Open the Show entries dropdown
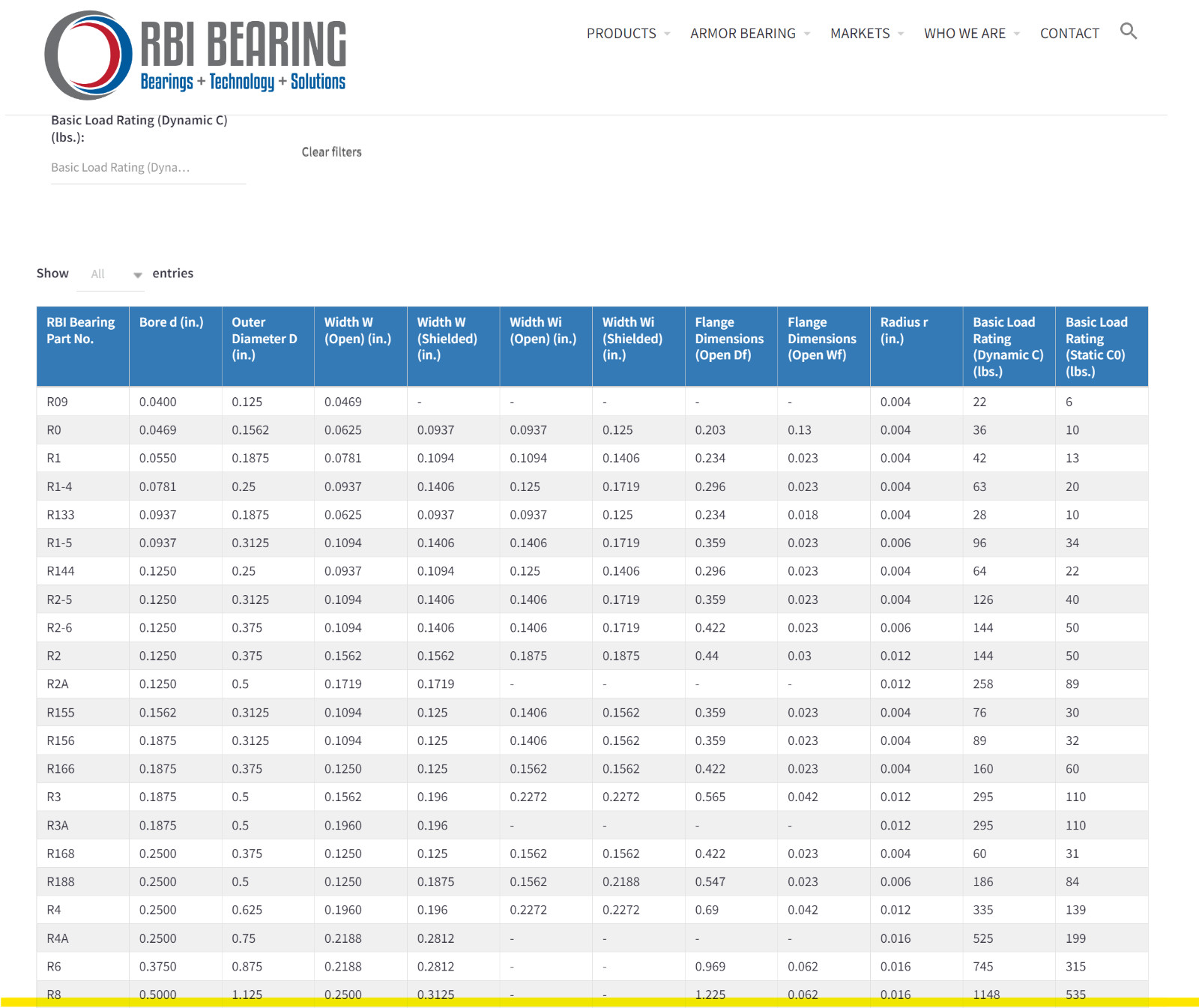1199x1008 pixels. click(111, 274)
